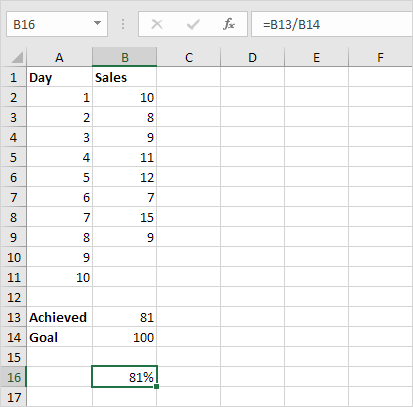Select column A header
The height and width of the screenshot is (407, 413).
point(59,57)
